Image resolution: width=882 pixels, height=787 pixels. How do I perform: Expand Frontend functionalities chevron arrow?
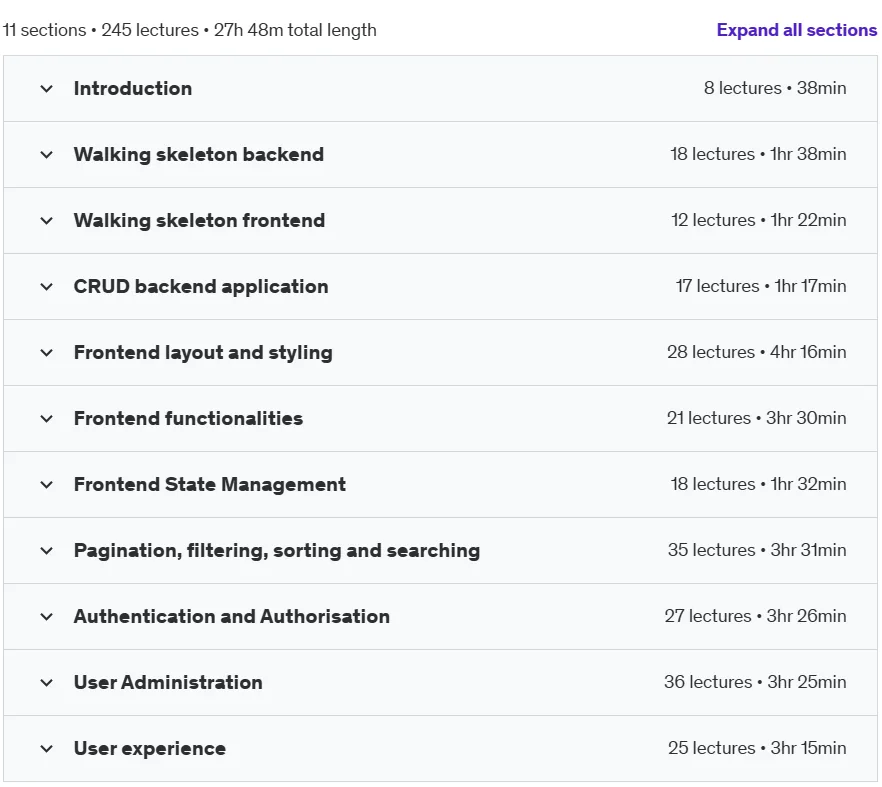(x=47, y=419)
